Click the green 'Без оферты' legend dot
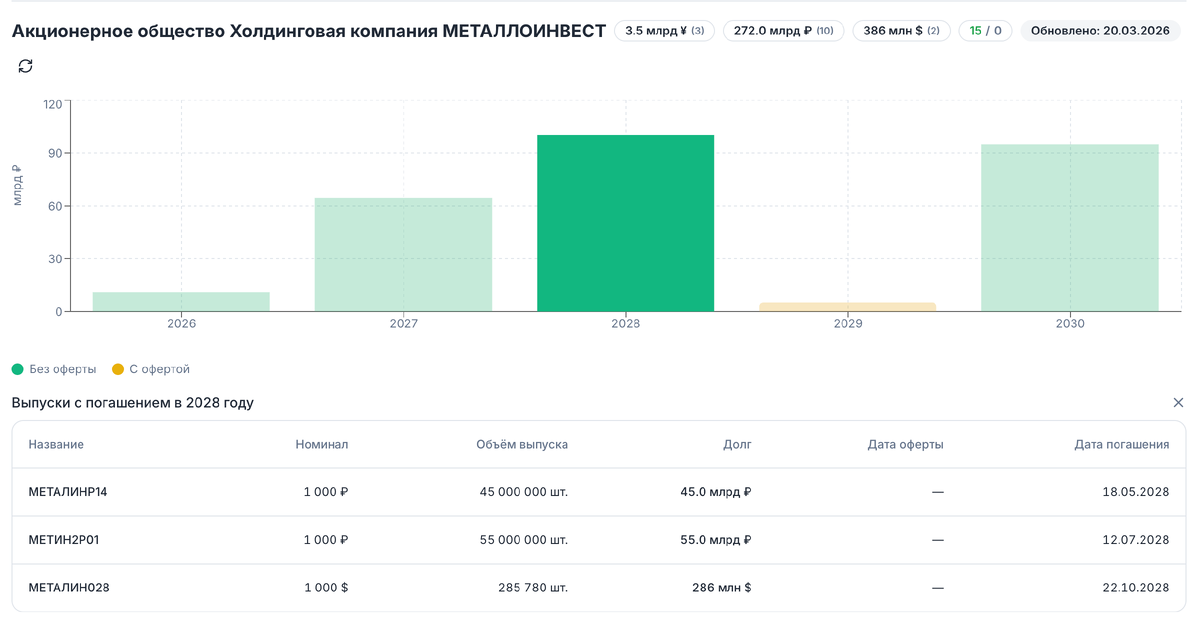The height and width of the screenshot is (623, 1200). [17, 369]
